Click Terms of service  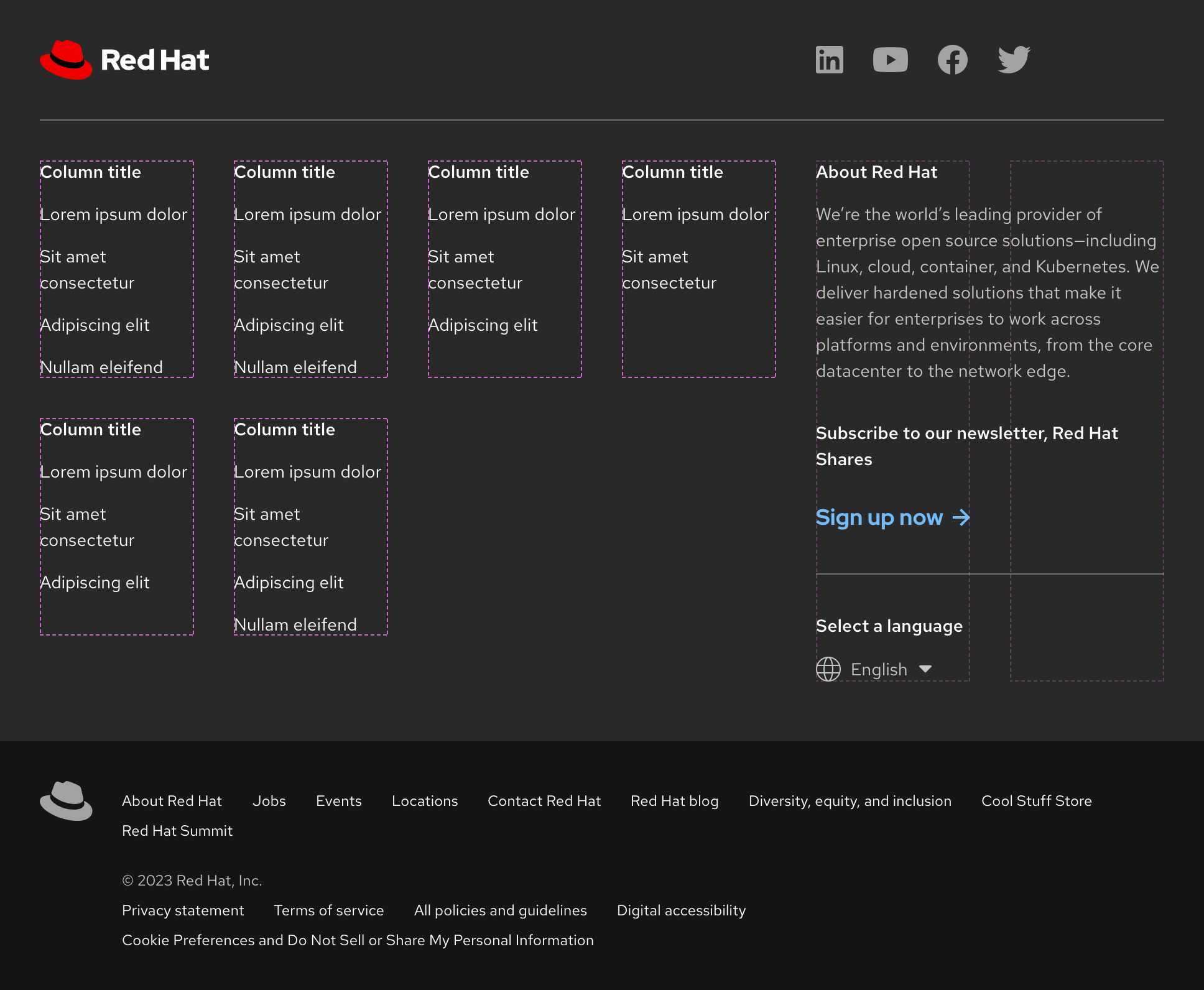click(329, 910)
